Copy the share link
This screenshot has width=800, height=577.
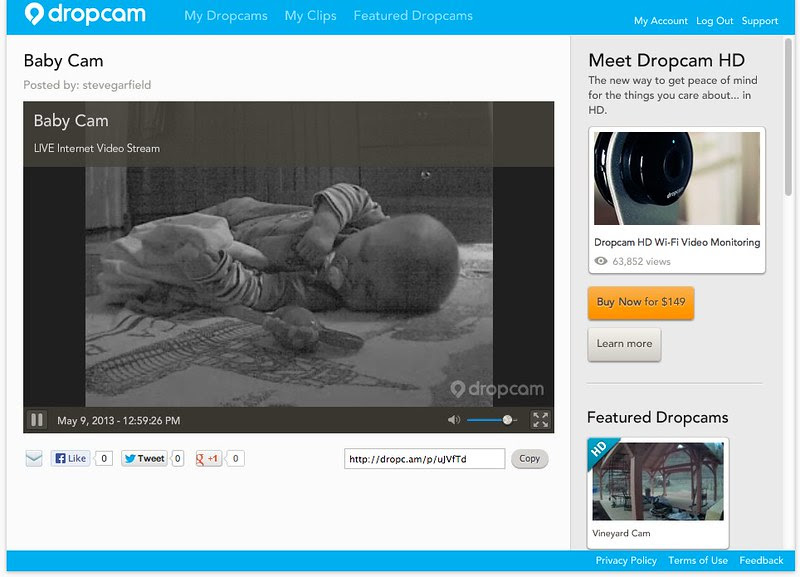(530, 459)
